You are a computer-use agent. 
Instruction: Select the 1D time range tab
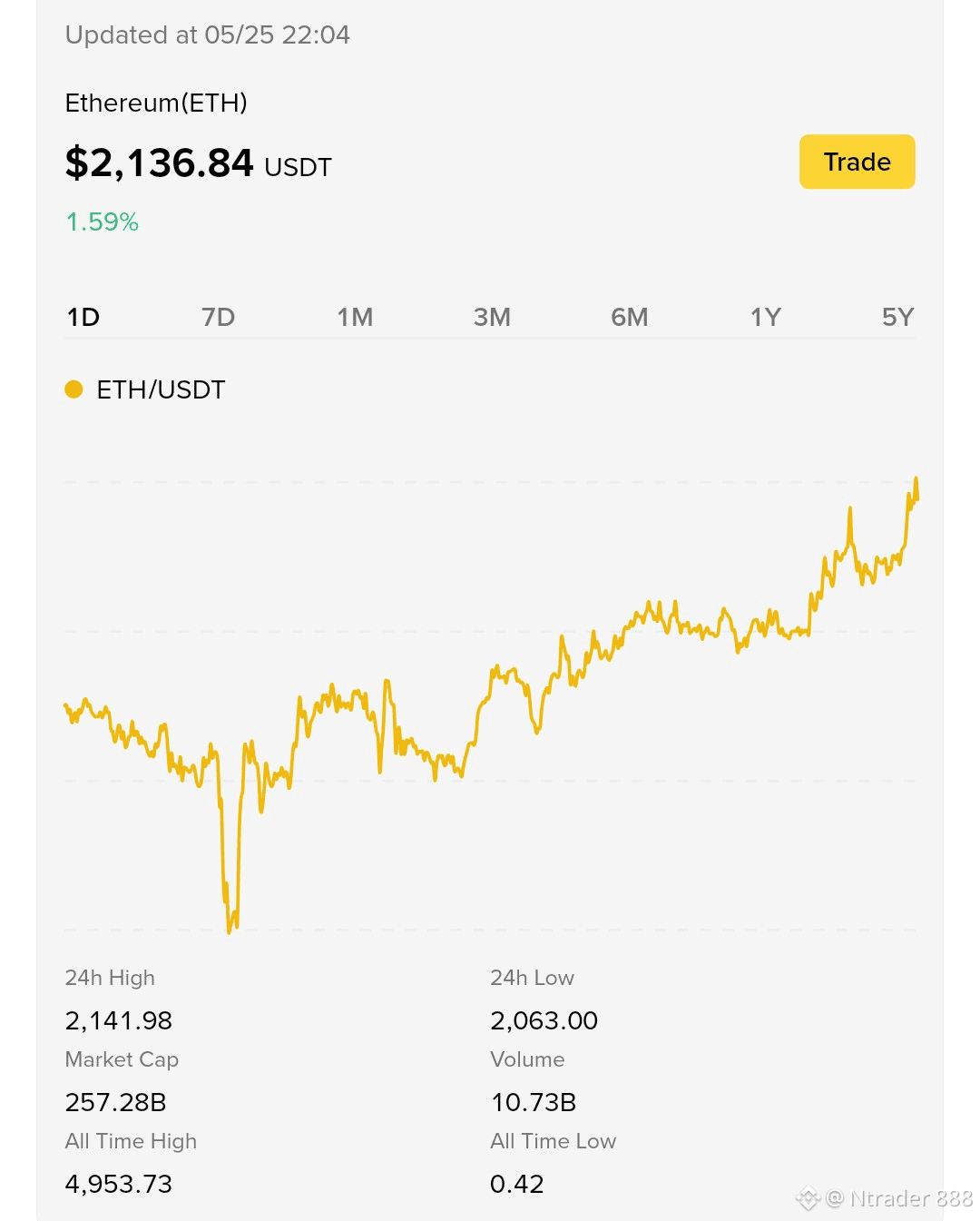(83, 317)
